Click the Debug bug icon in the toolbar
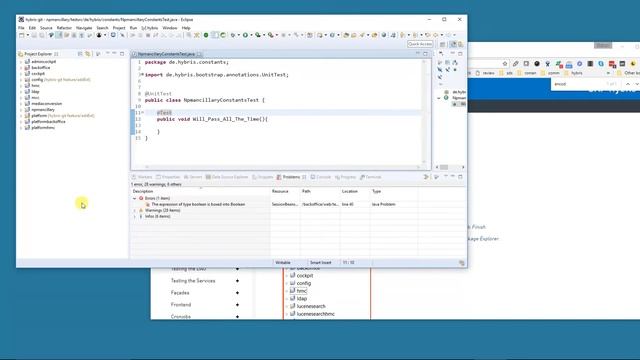Screen dimensions: 640x360 click(233, 36)
